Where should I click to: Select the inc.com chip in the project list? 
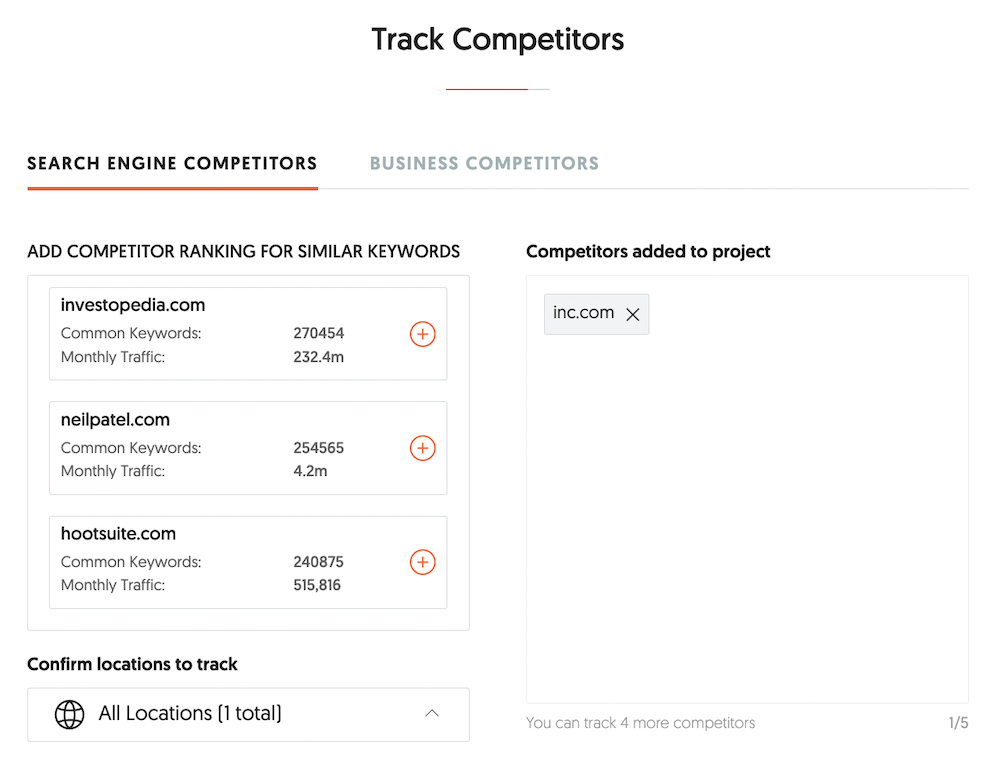point(583,313)
